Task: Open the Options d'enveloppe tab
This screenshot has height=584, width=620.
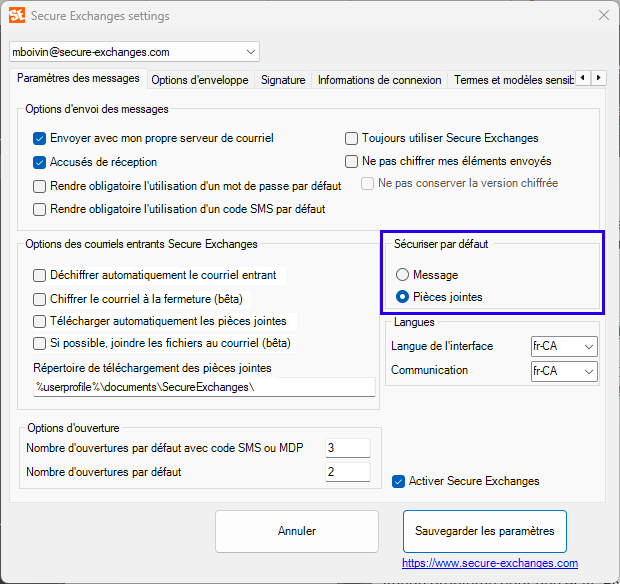Action: click(x=200, y=80)
